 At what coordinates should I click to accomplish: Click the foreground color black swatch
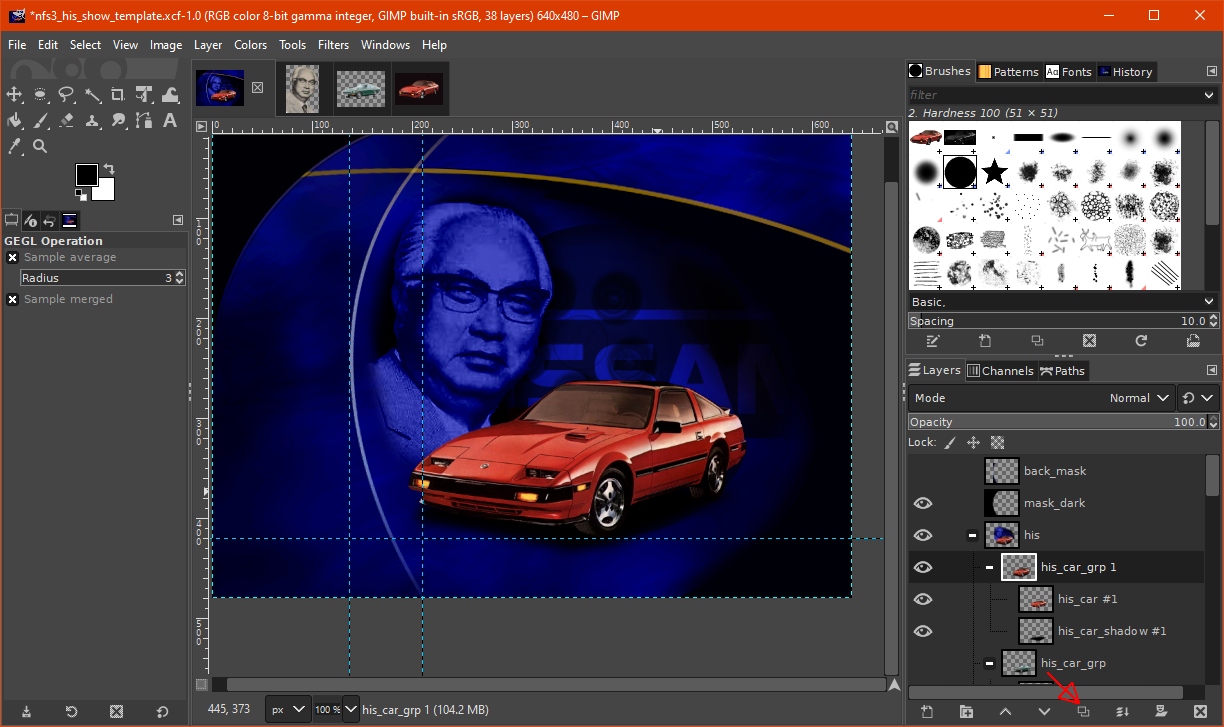coord(87,175)
